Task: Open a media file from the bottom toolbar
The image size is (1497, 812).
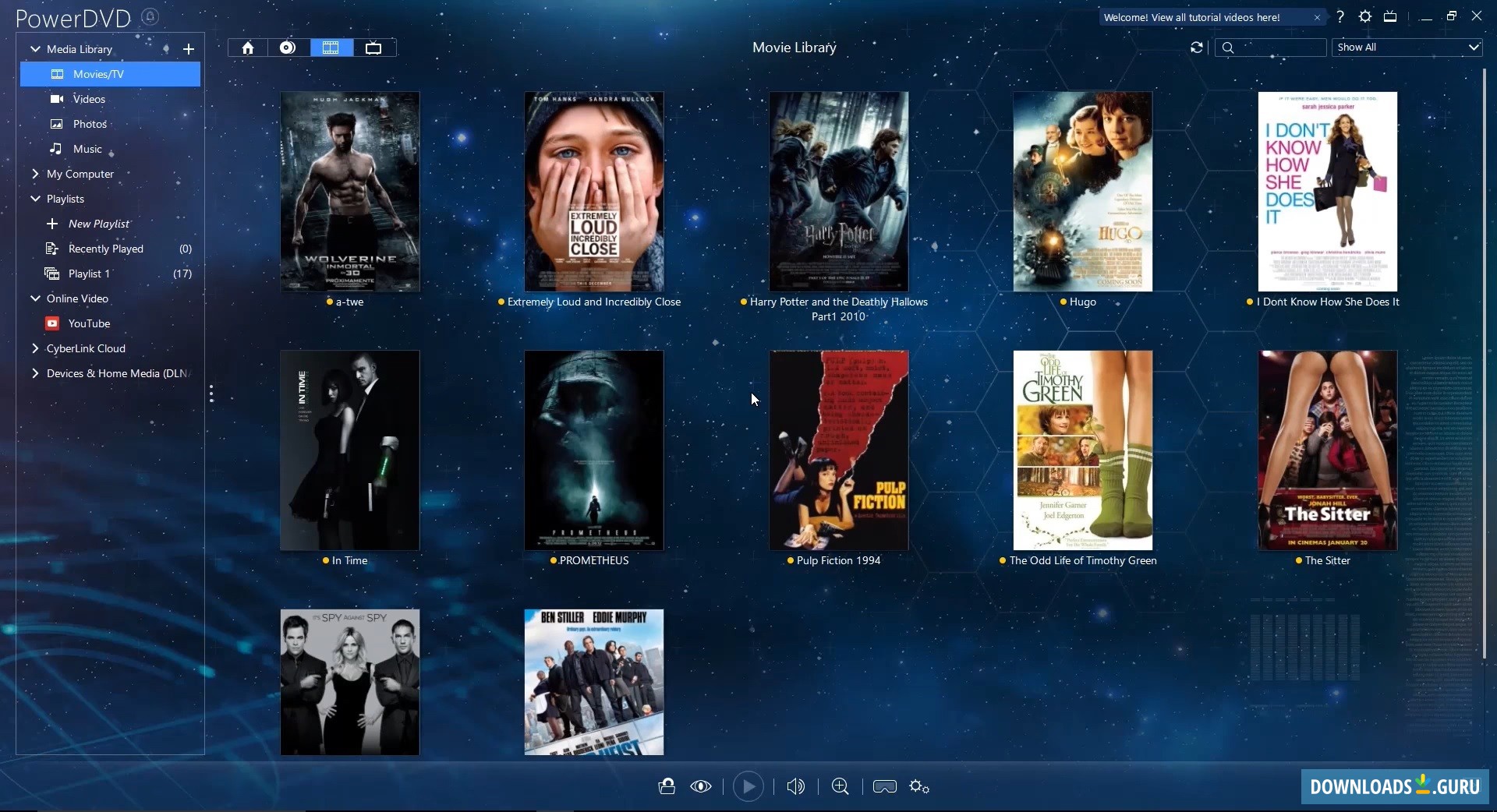Action: click(667, 786)
